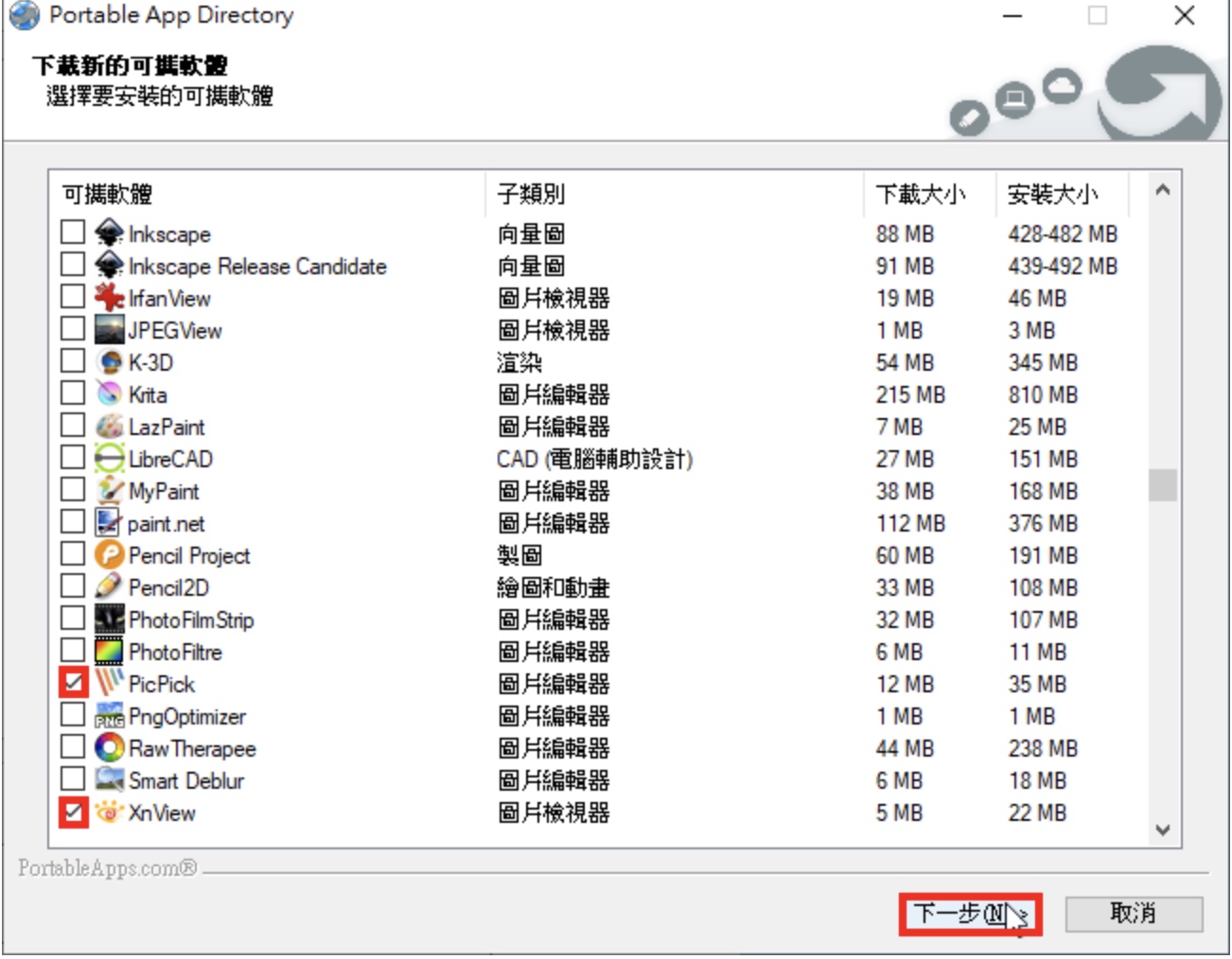Check the IrfanView checkbox
This screenshot has width=1232, height=959.
73,296
